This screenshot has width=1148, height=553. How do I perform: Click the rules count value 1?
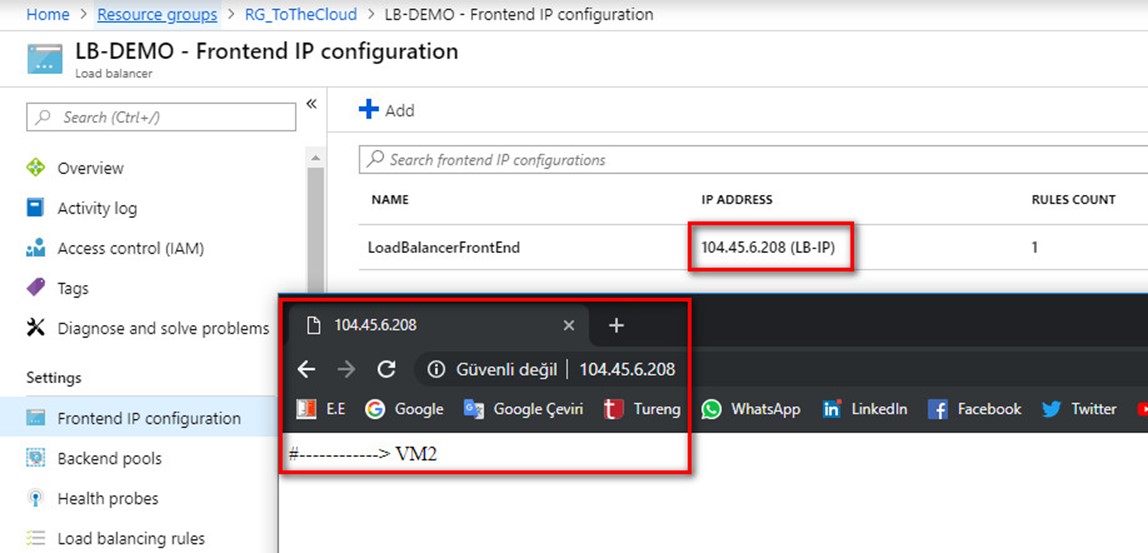1035,248
